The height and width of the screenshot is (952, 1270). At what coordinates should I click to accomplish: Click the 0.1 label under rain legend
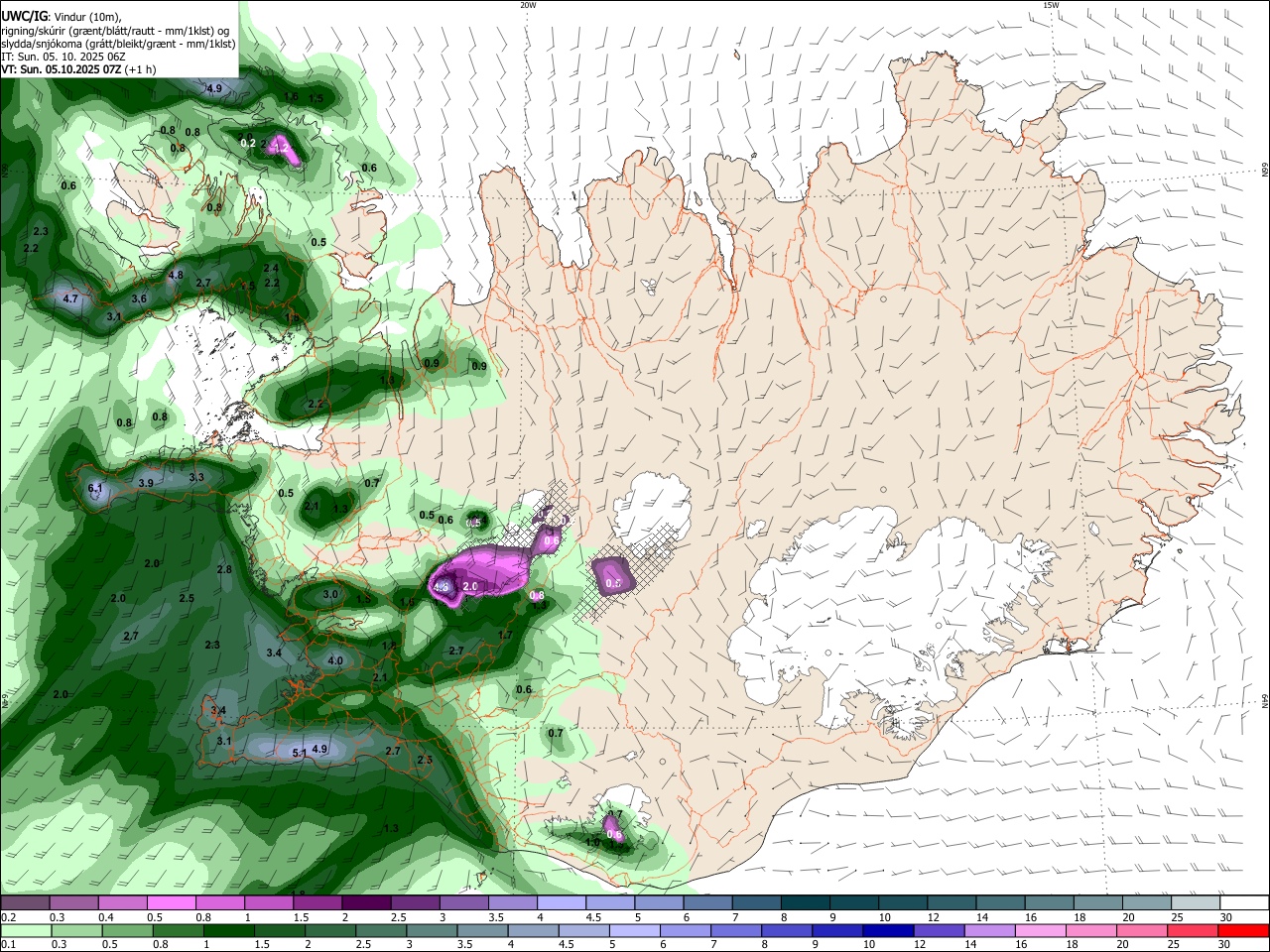click(x=7, y=945)
